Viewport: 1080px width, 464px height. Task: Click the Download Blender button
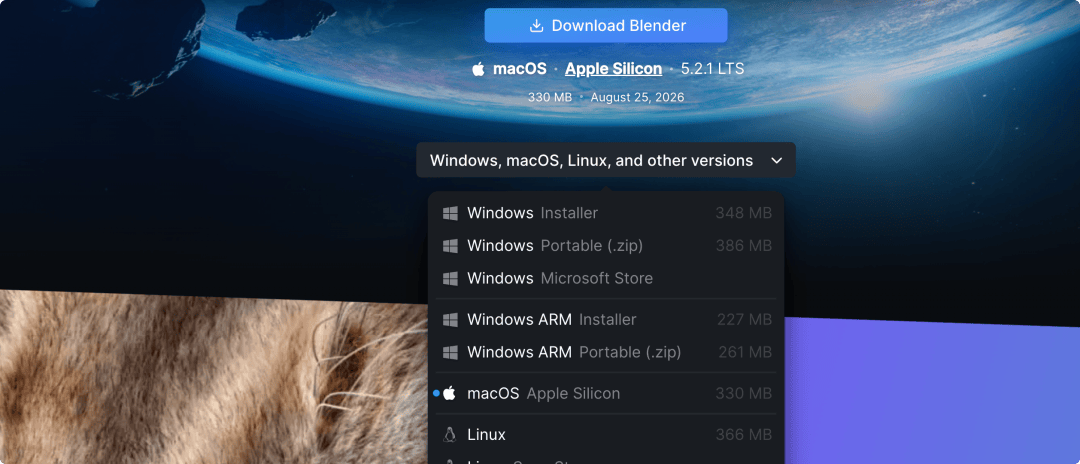pos(605,25)
